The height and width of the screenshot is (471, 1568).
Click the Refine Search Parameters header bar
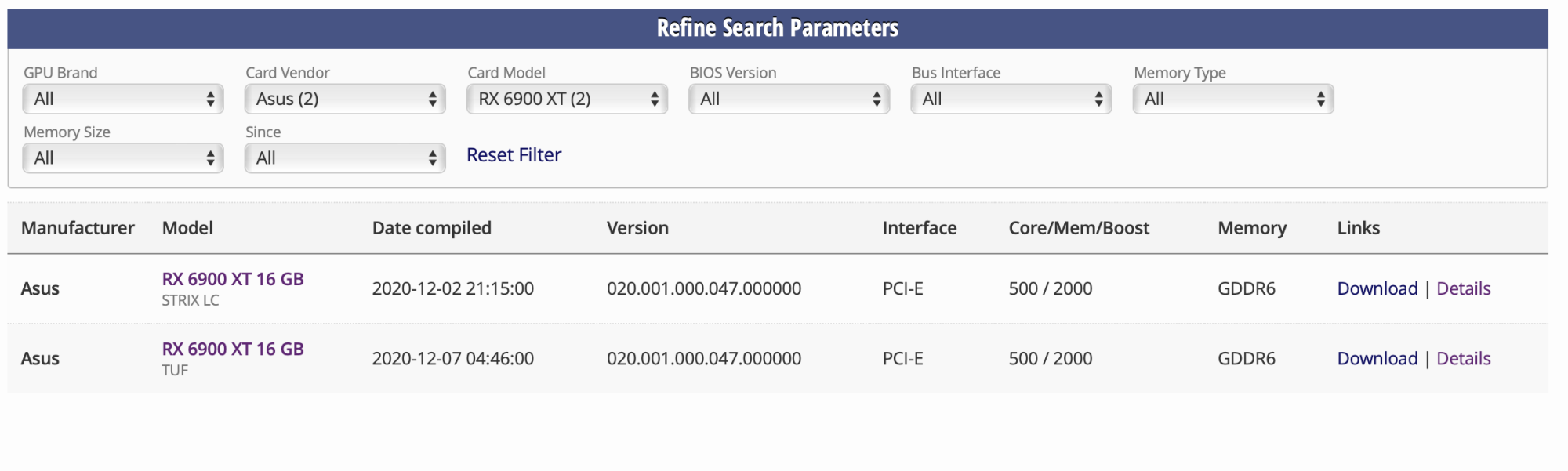(x=777, y=28)
